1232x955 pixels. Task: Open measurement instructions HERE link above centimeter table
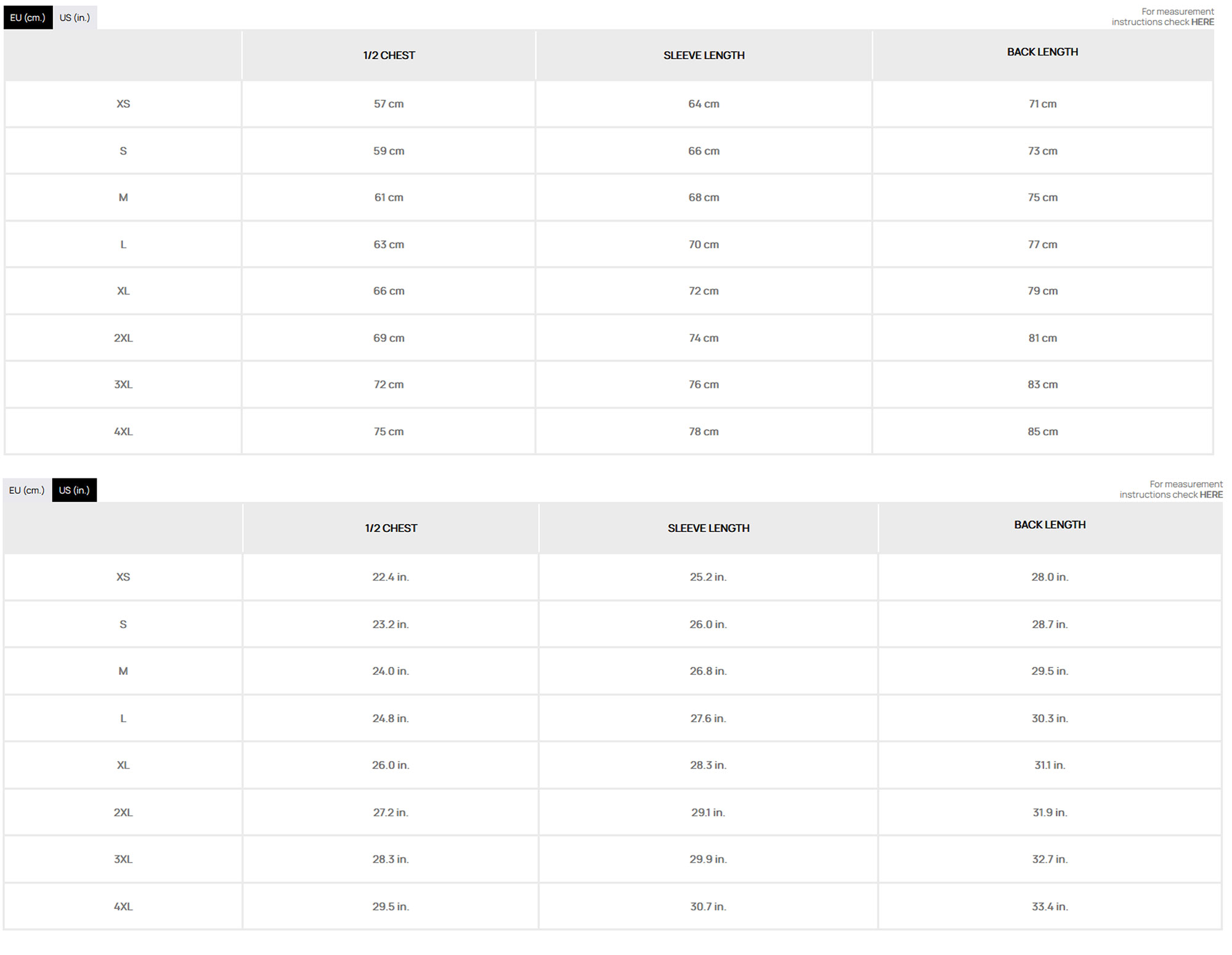(x=1202, y=22)
